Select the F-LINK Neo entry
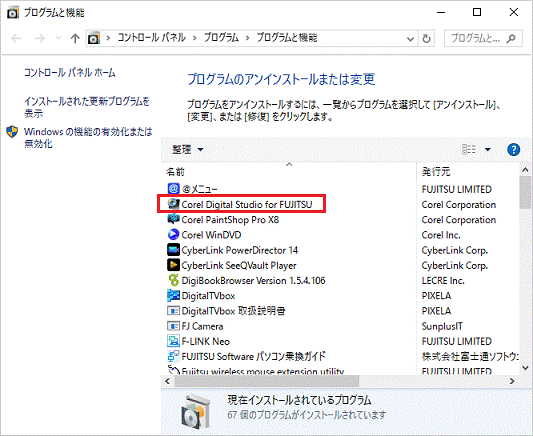The height and width of the screenshot is (436, 533). tap(206, 341)
